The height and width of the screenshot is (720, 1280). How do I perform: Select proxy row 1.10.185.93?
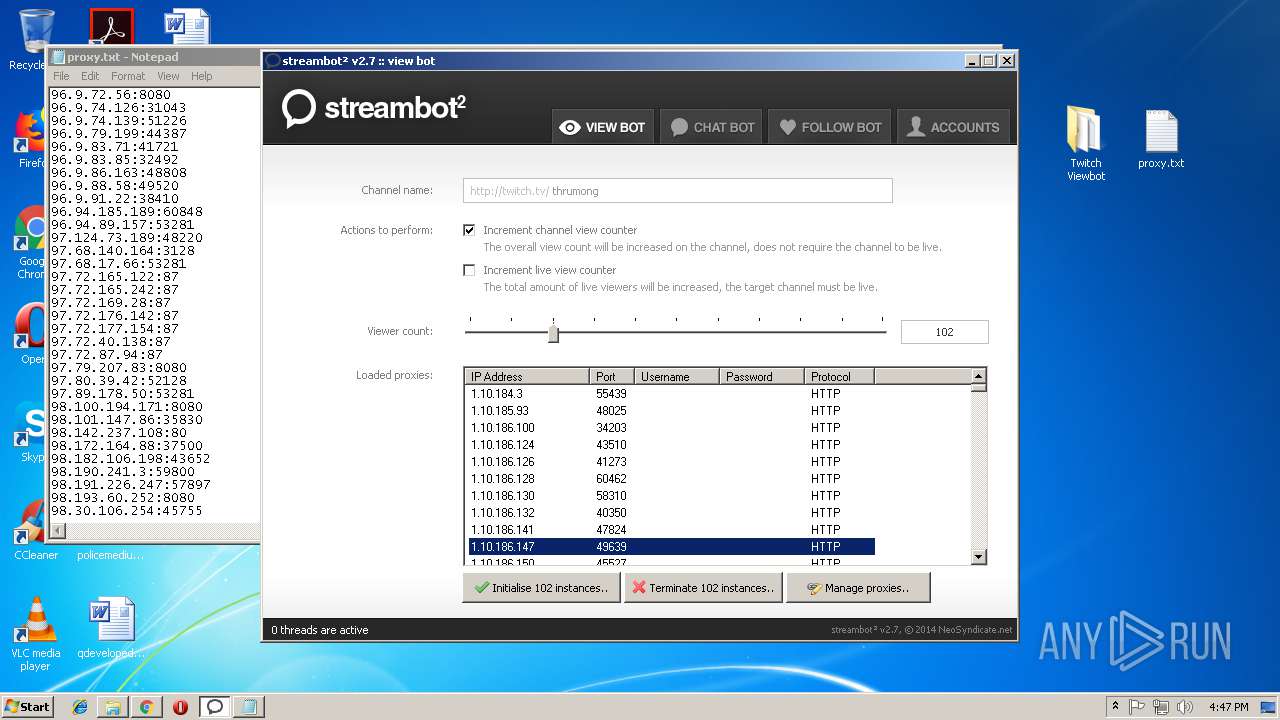point(671,411)
